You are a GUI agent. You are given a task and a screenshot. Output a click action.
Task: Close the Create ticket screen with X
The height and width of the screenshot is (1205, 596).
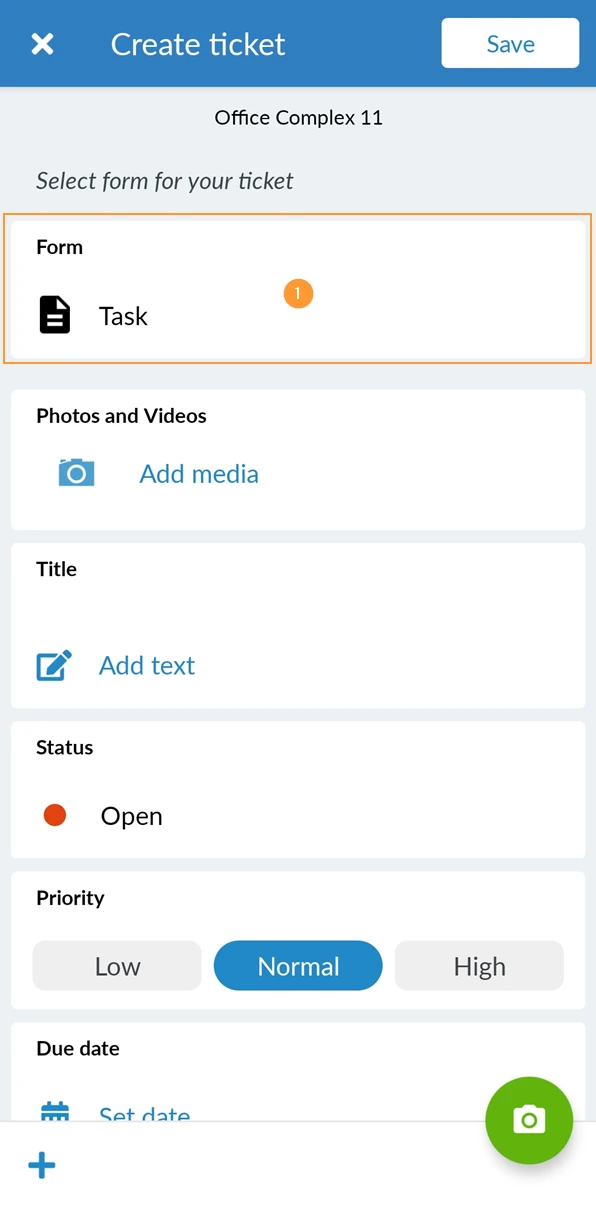point(42,44)
